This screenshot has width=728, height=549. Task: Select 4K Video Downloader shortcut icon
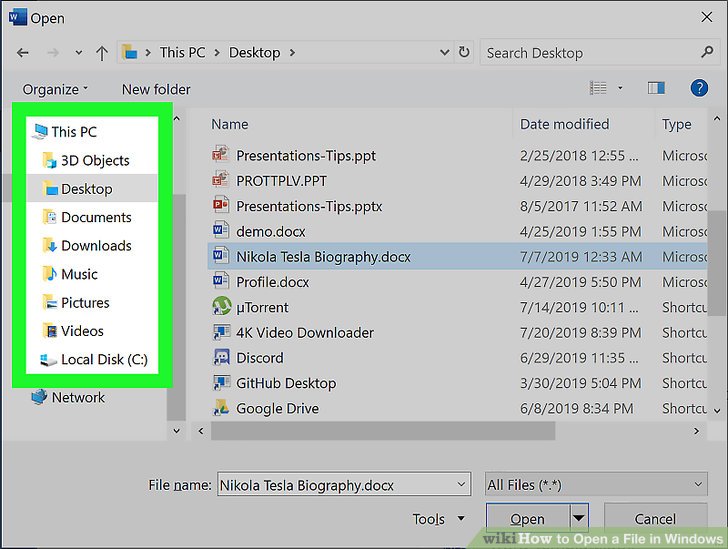click(x=221, y=332)
